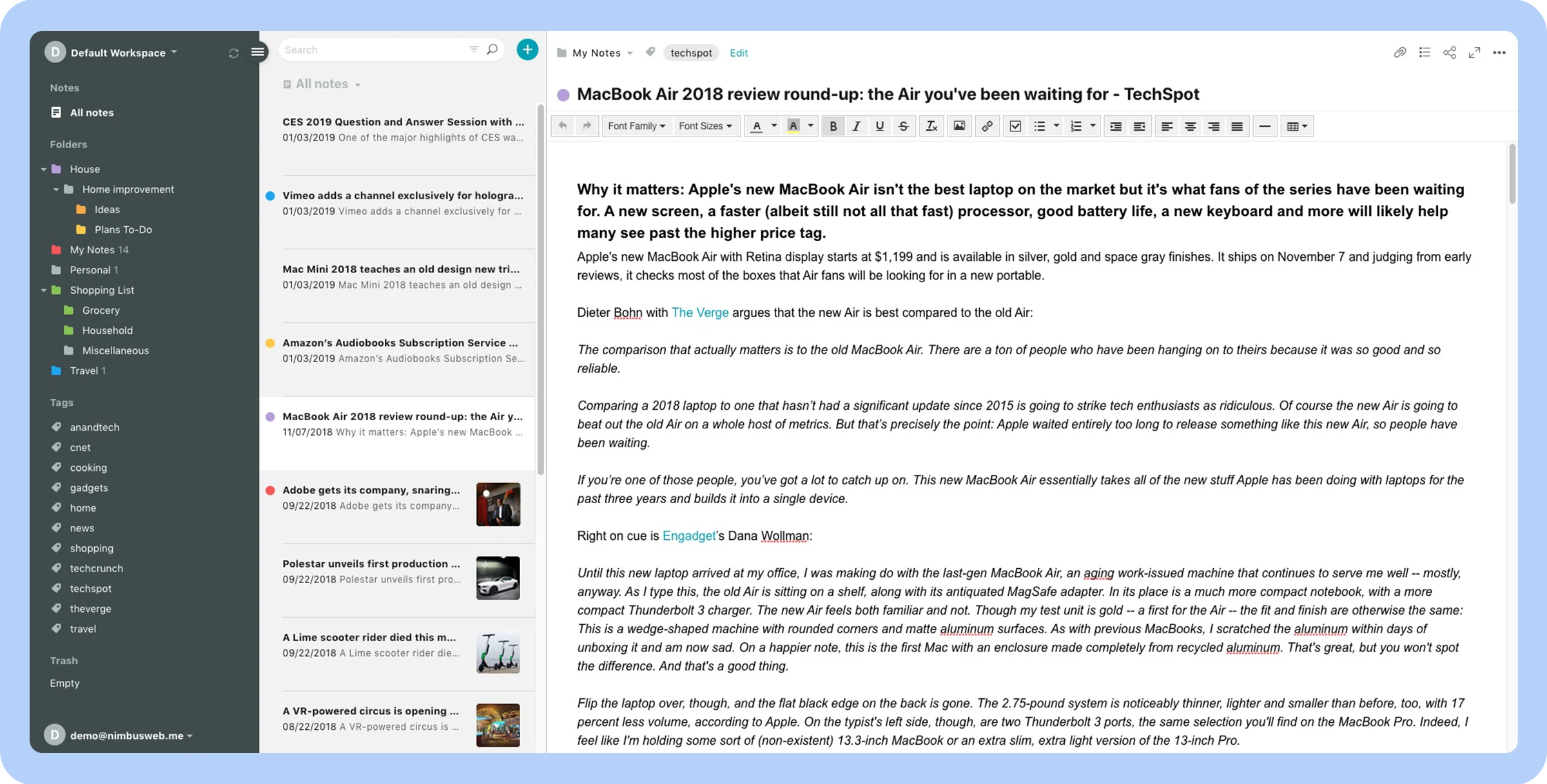Open the numbered list style dropdown arrow
The width and height of the screenshot is (1547, 784).
(x=1093, y=126)
